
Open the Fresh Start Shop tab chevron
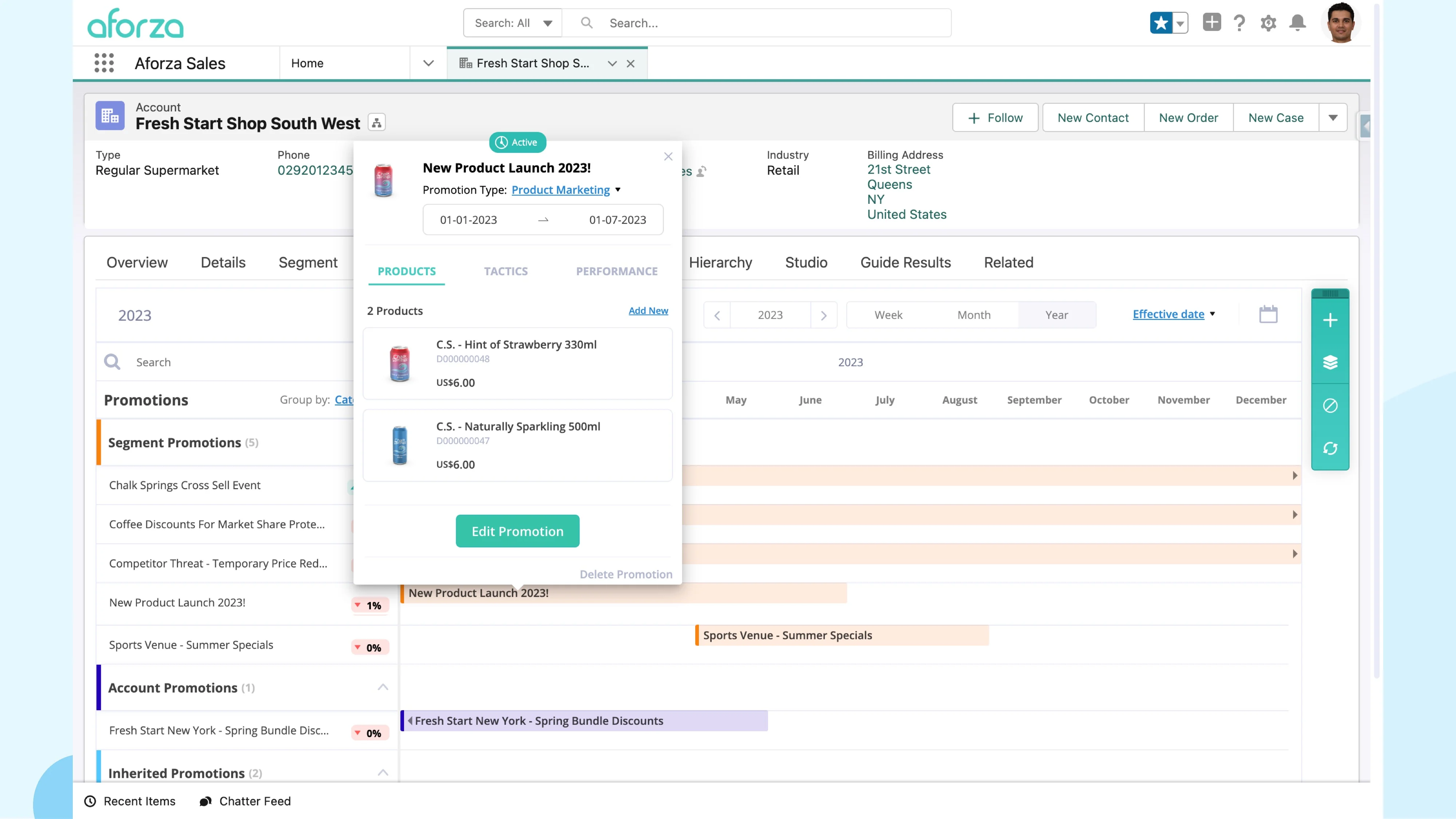click(612, 64)
